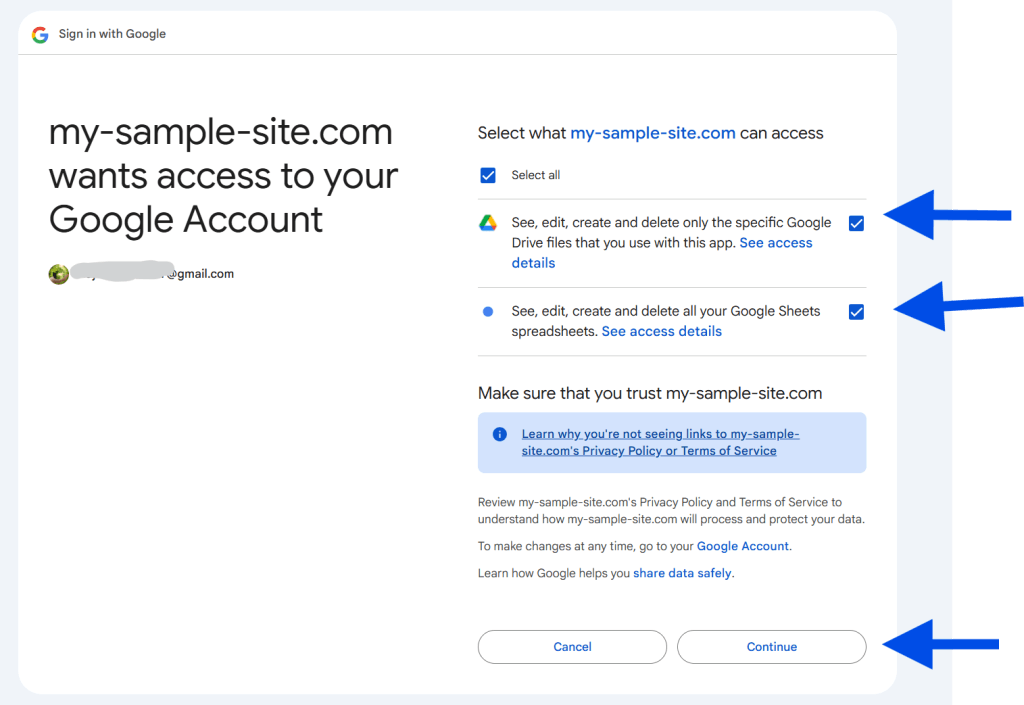Click the info icon in blue banner
This screenshot has height=705, width=1024.
[x=500, y=434]
